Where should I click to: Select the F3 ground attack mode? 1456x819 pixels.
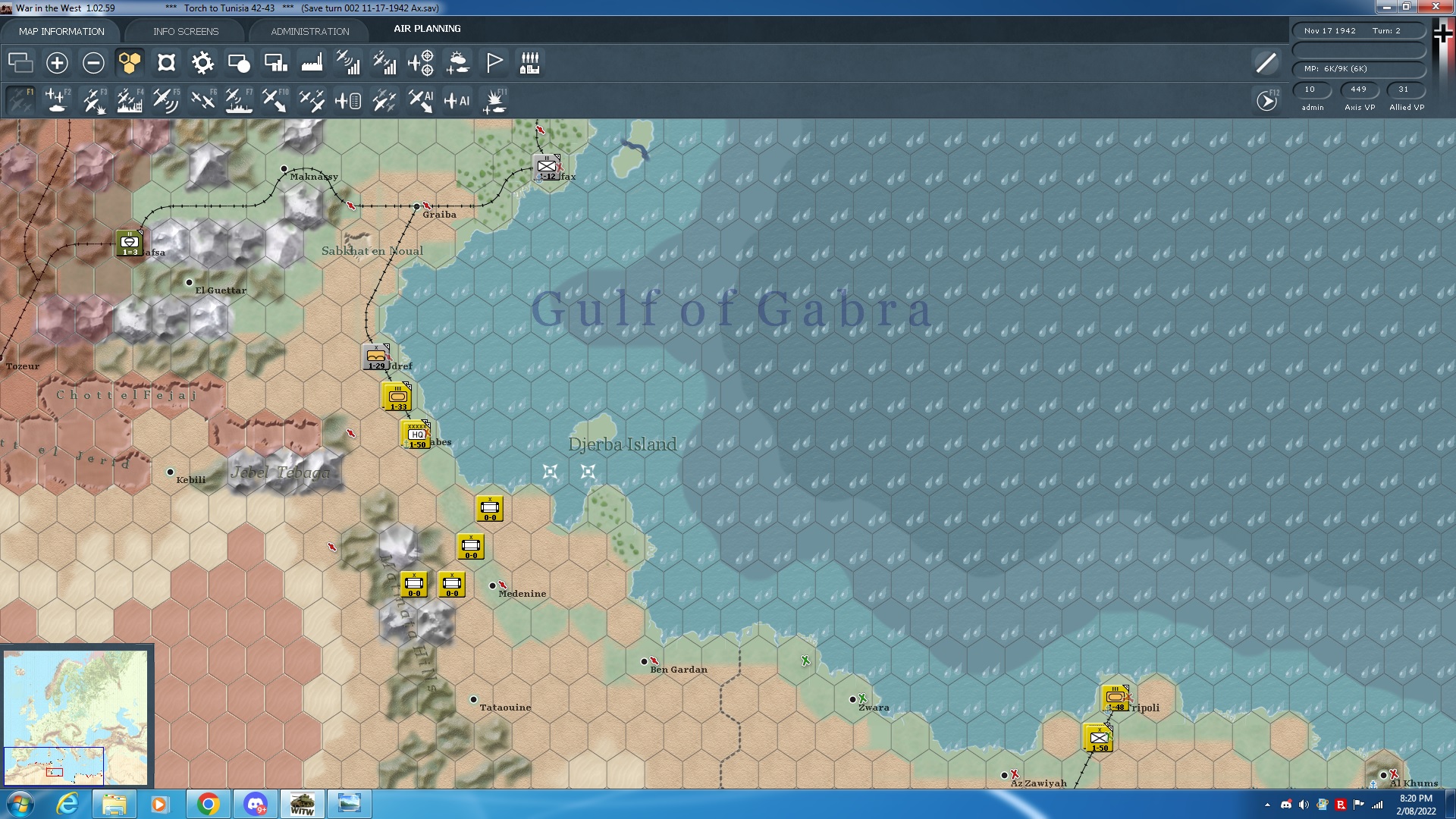tap(93, 100)
